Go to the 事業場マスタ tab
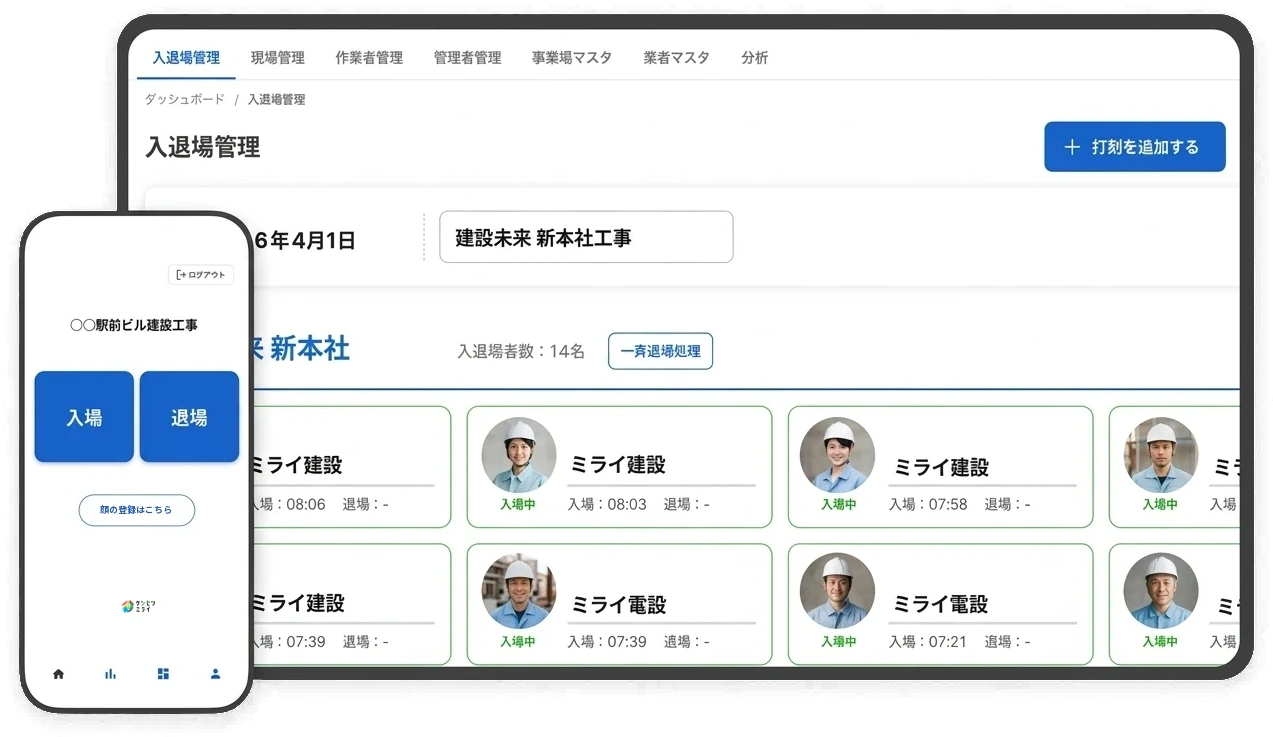The height and width of the screenshot is (737, 1273). [x=572, y=58]
